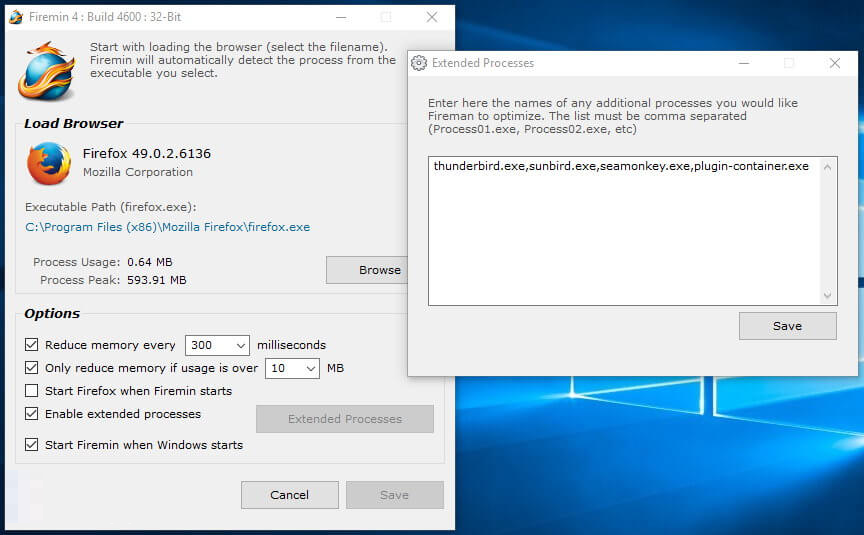864x535 pixels.
Task: Close the Extended Processes dialog
Action: (835, 63)
